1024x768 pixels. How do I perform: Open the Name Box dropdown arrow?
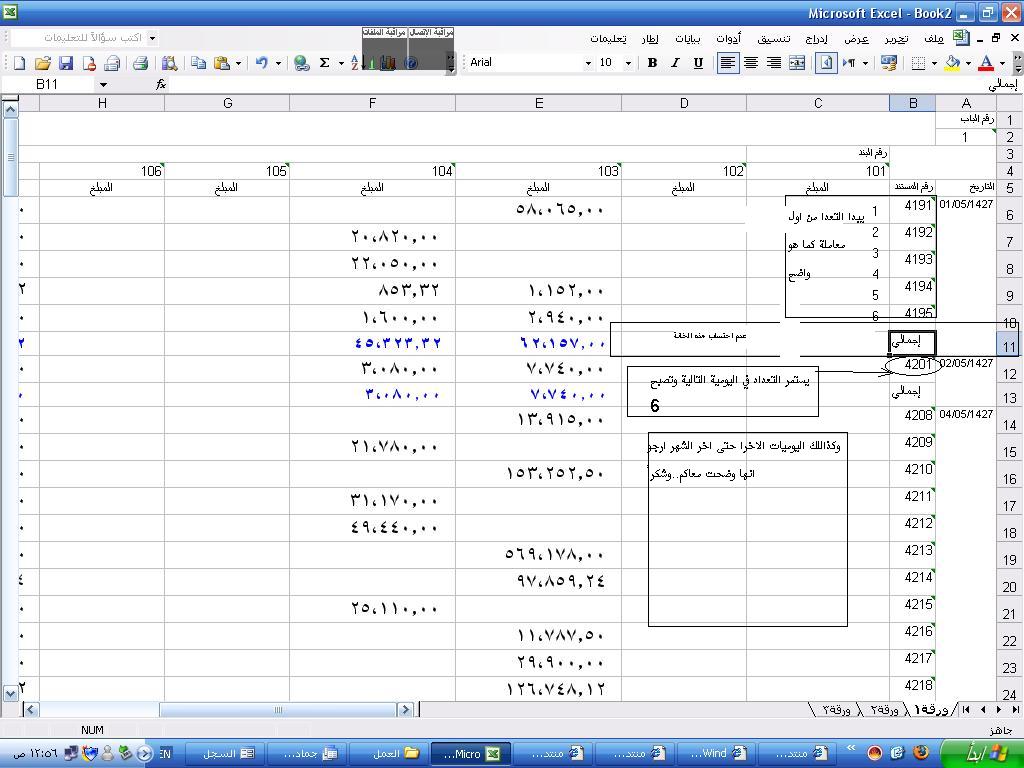click(103, 84)
